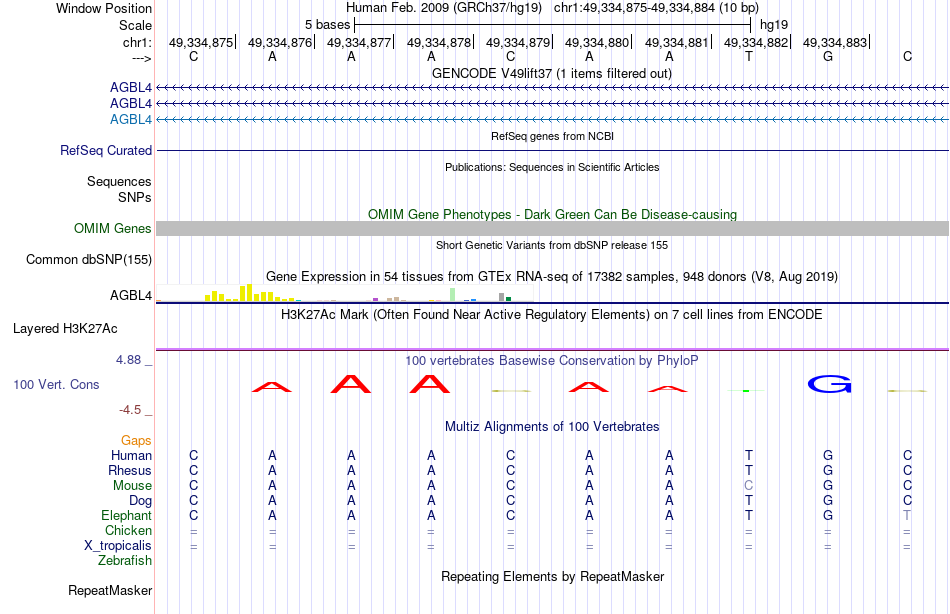The width and height of the screenshot is (950, 614).
Task: Click the T base in reference sequence row
Action: tap(749, 57)
